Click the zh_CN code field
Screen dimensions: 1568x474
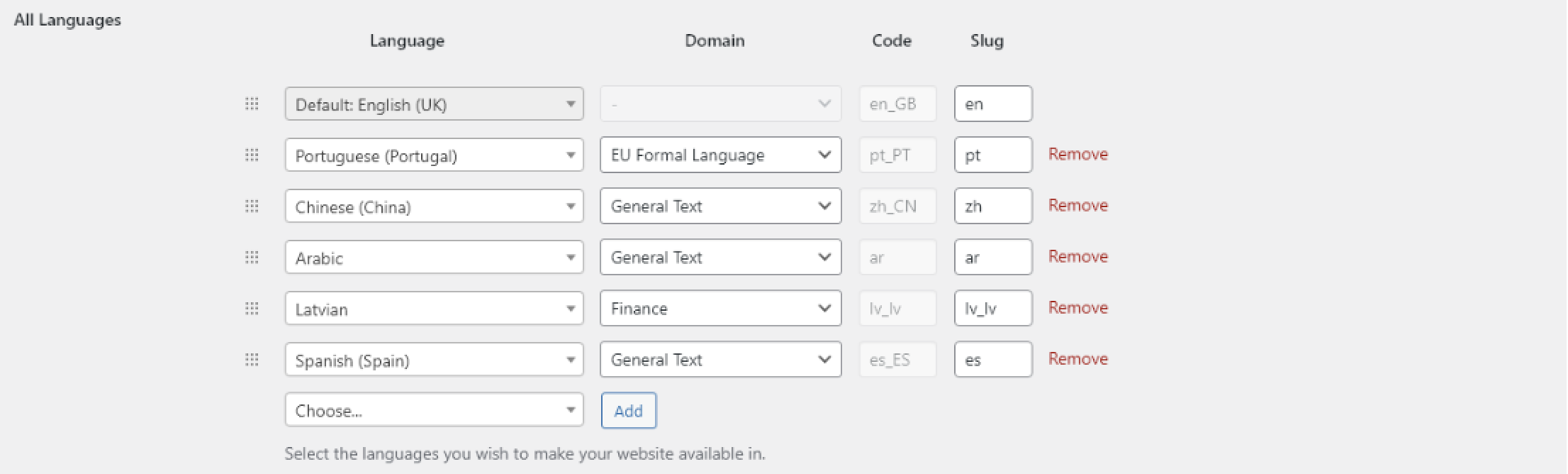tap(898, 206)
